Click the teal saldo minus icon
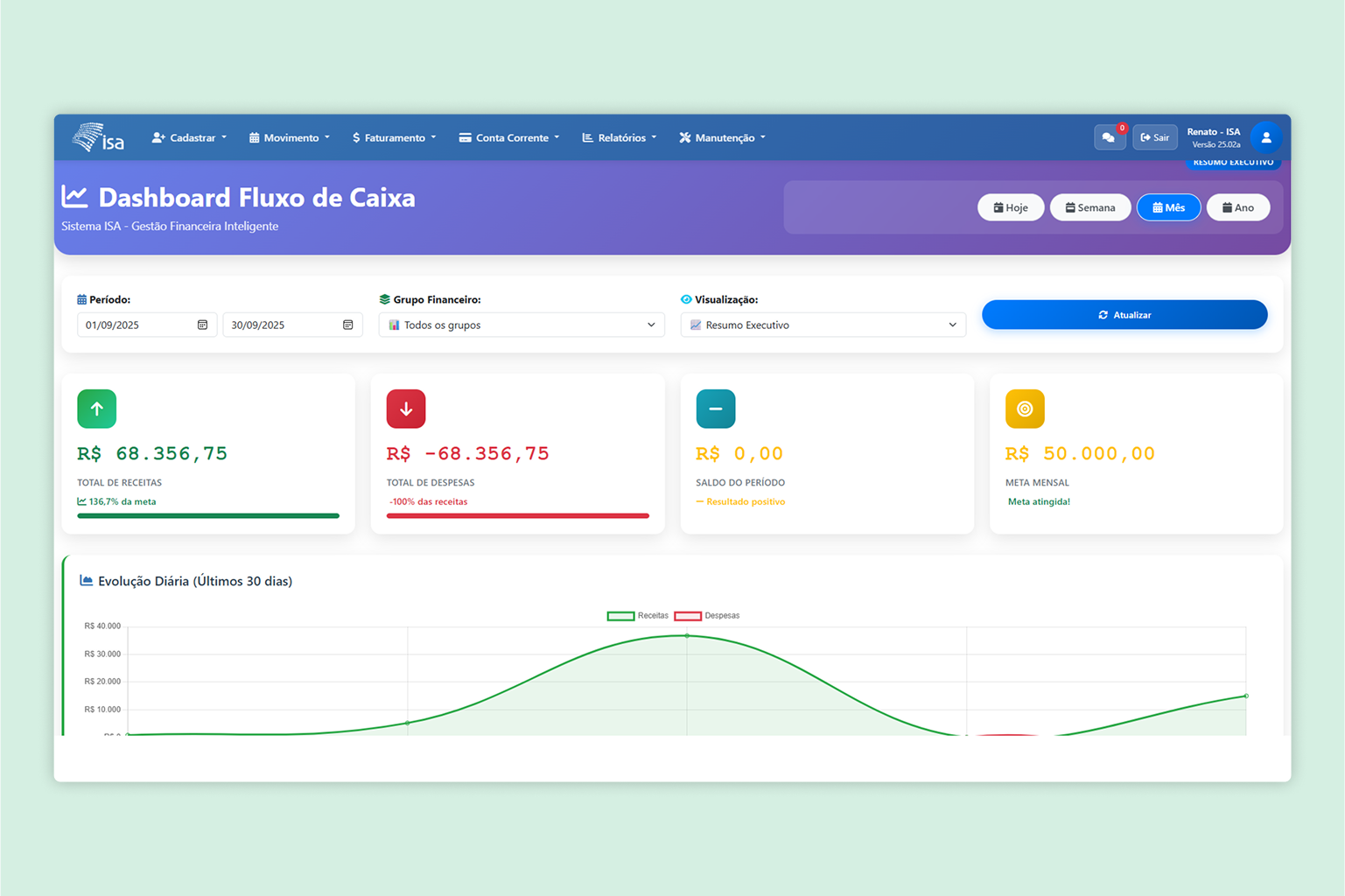Viewport: 1345px width, 896px height. coord(716,409)
